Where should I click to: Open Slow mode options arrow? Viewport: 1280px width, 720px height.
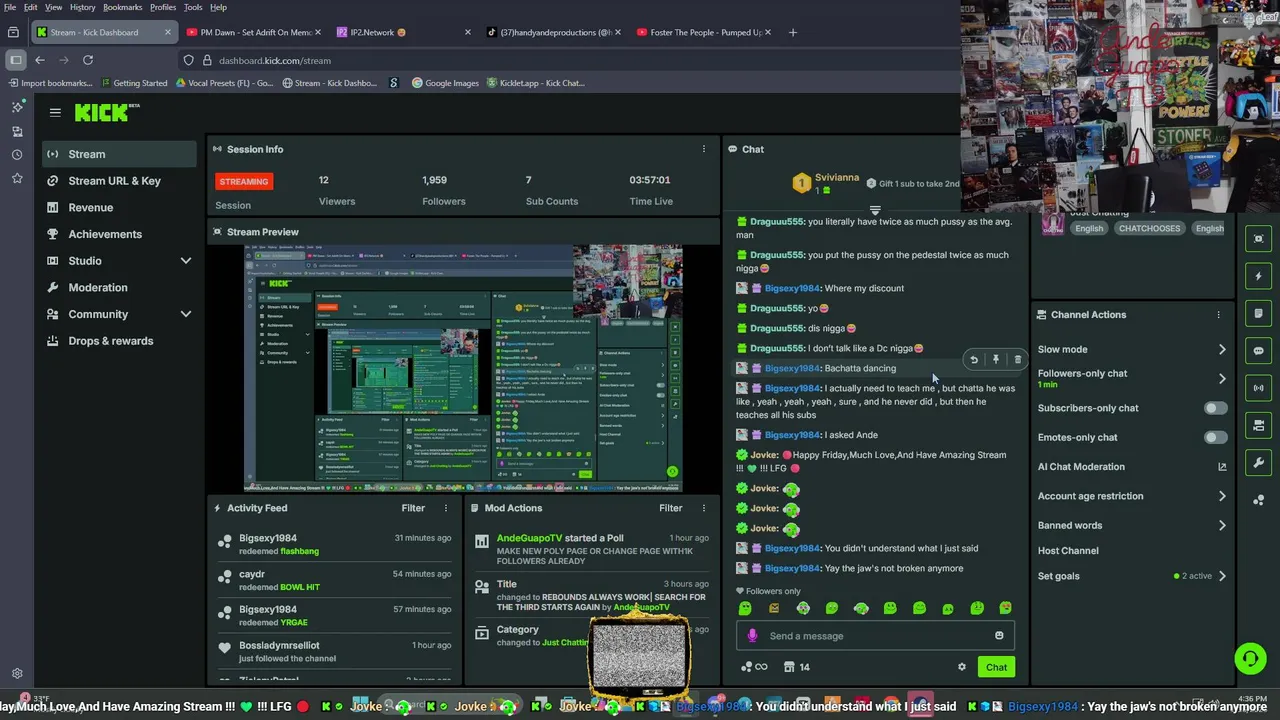1221,350
